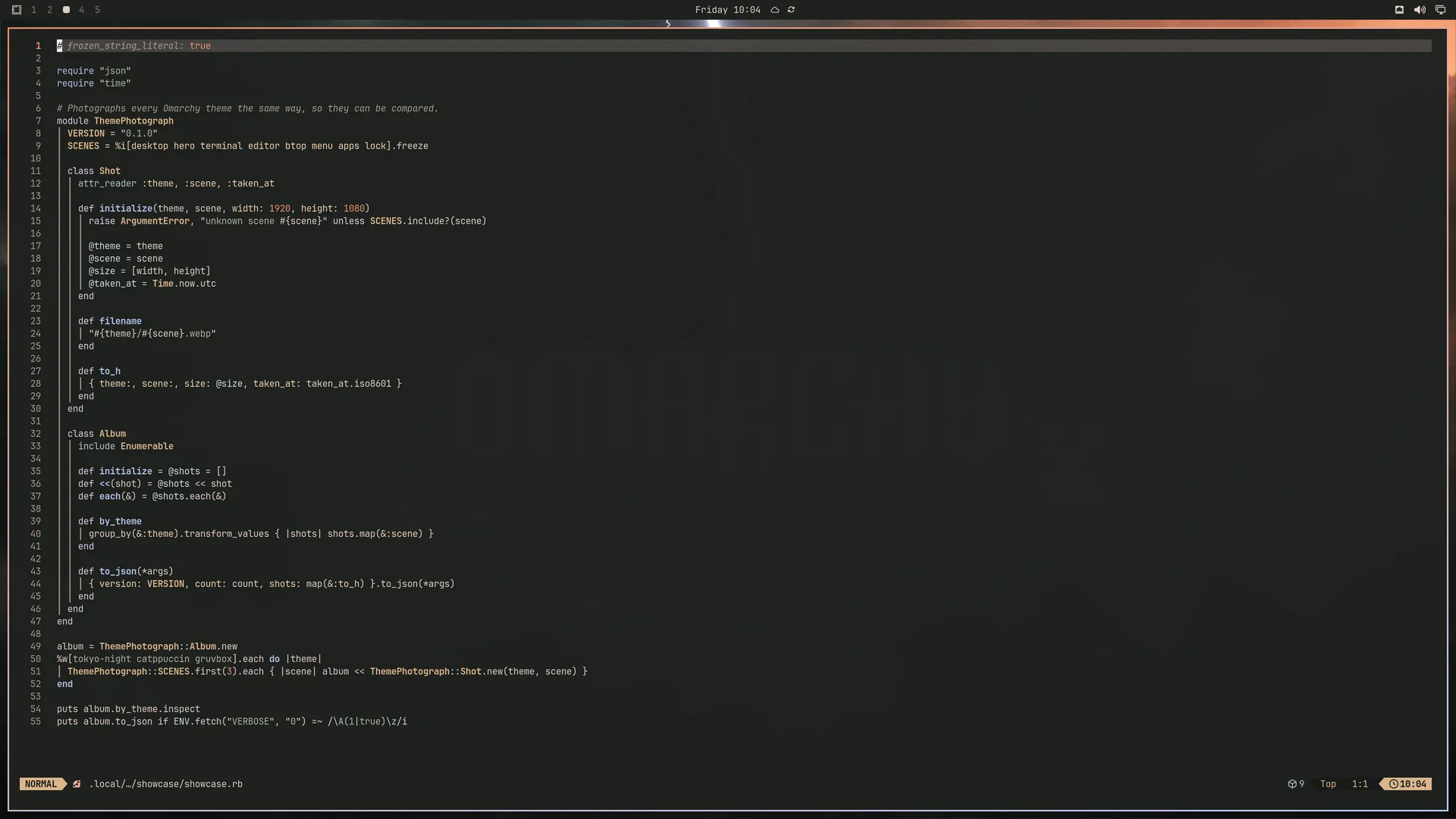Viewport: 1456px width, 819px height.
Task: Click the NORMAL mode indicator
Action: coord(41,784)
